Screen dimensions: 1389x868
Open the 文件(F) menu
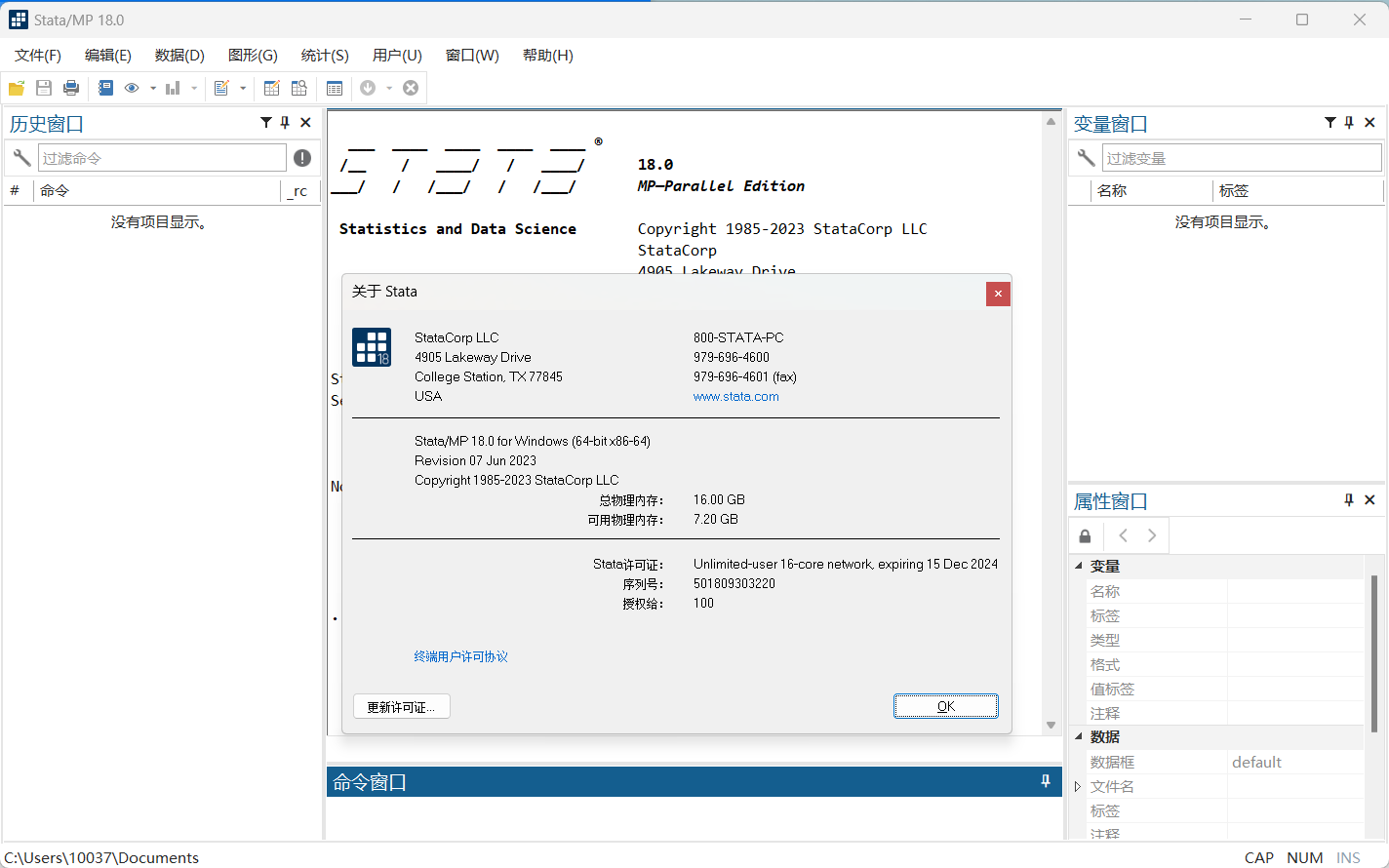point(38,56)
